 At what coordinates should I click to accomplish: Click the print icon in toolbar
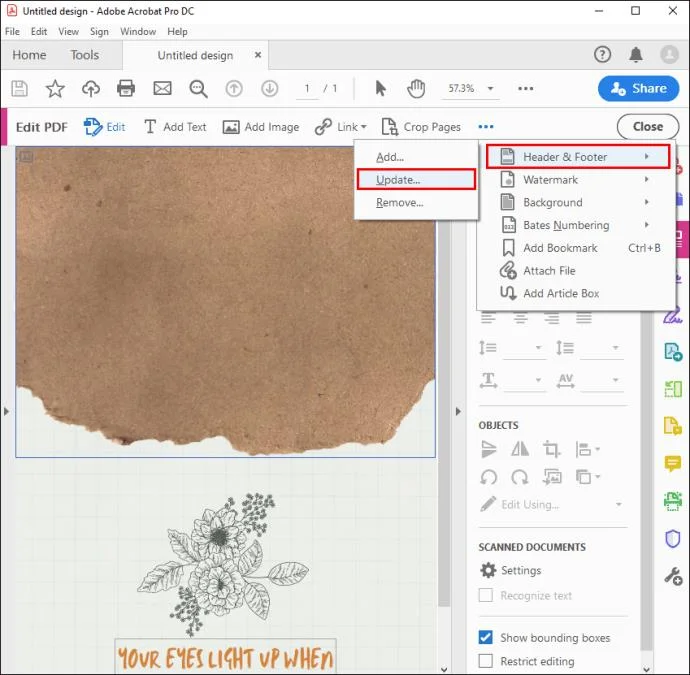tap(126, 88)
